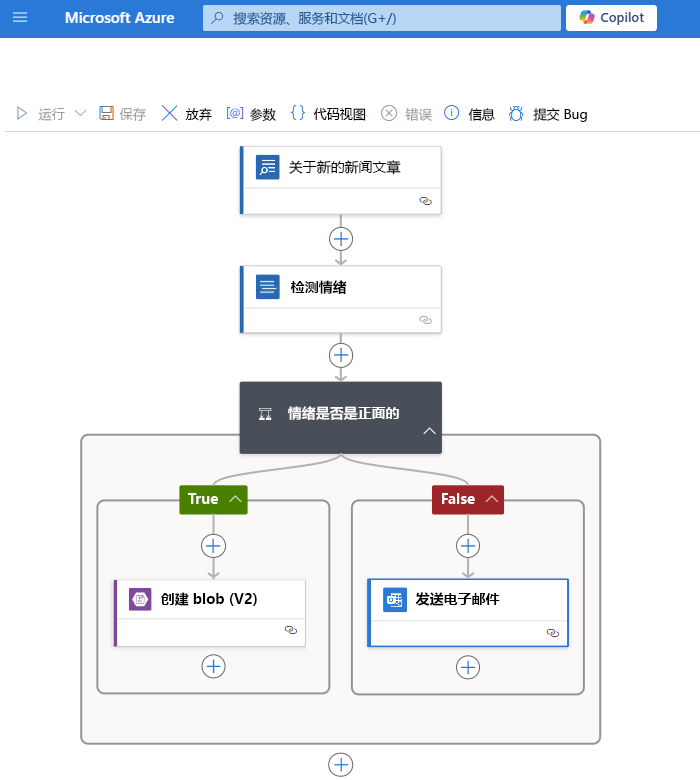This screenshot has width=700, height=780.
Task: Click the 运行 run button
Action: [41, 114]
